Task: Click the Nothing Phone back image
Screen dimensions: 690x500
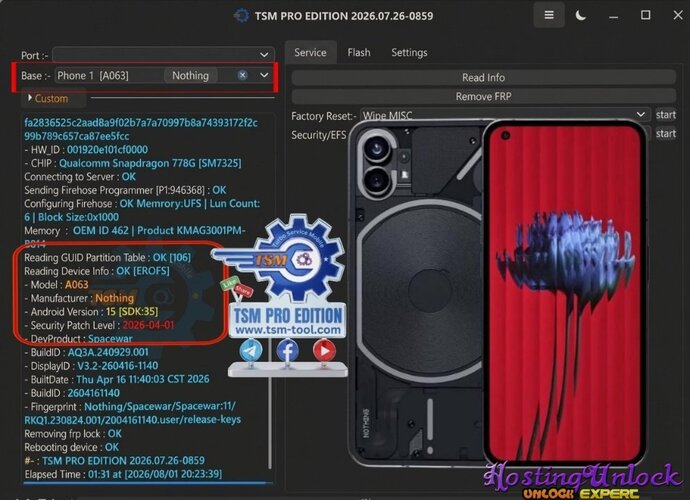Action: point(416,294)
